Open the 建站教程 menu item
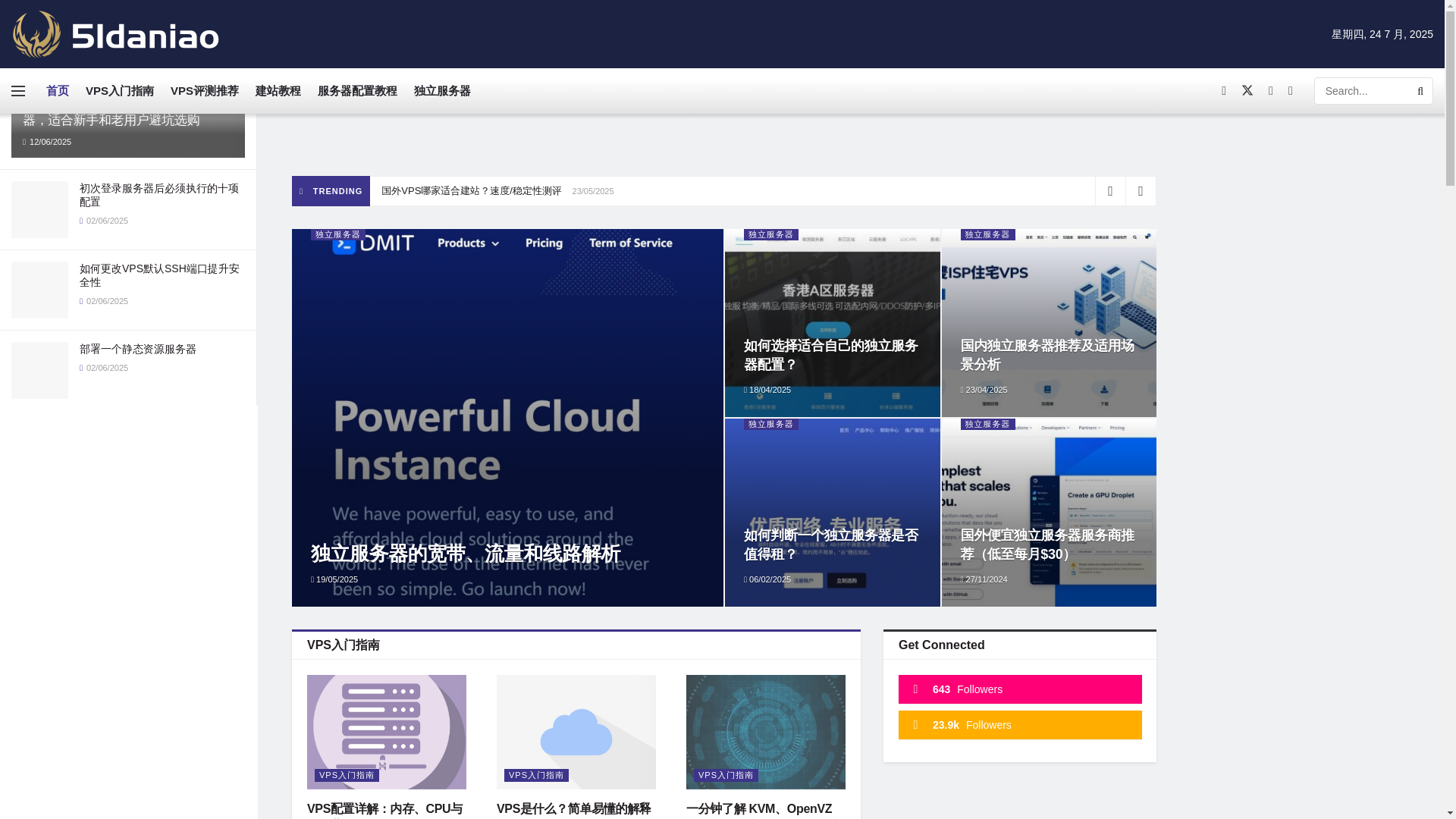Screen dimensions: 1456x819 coord(278,91)
